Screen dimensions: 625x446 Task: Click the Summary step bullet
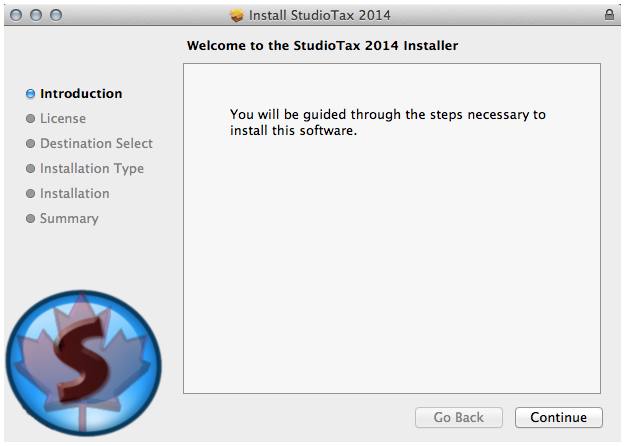tap(30, 218)
